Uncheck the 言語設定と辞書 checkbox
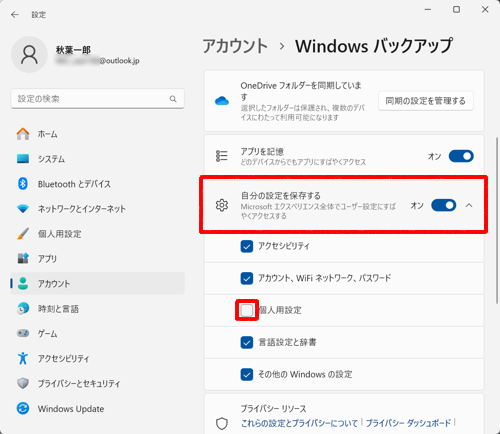500x434 pixels. [x=247, y=342]
